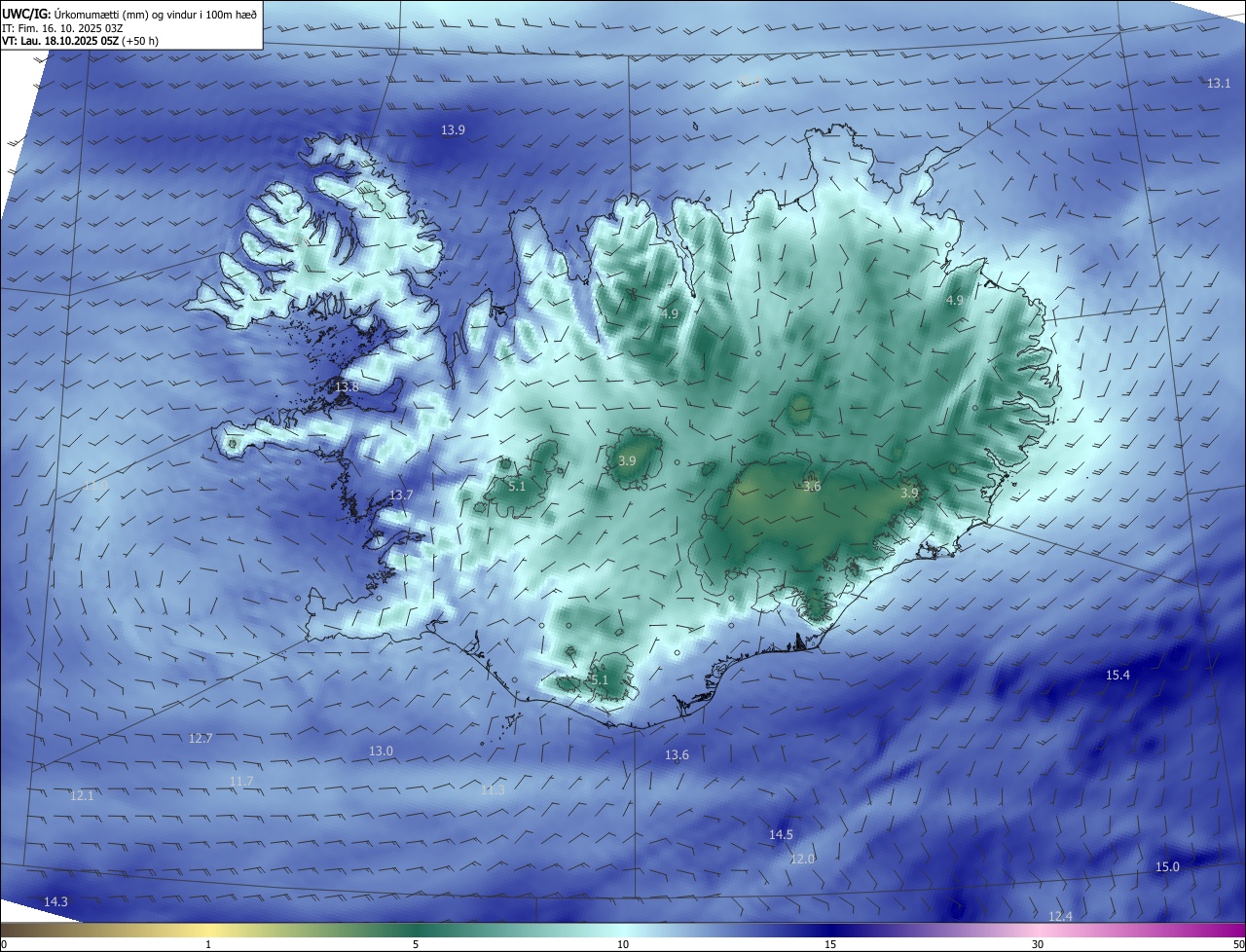Click the 13.6 value off the south coast
The width and height of the screenshot is (1246, 952).
point(677,755)
